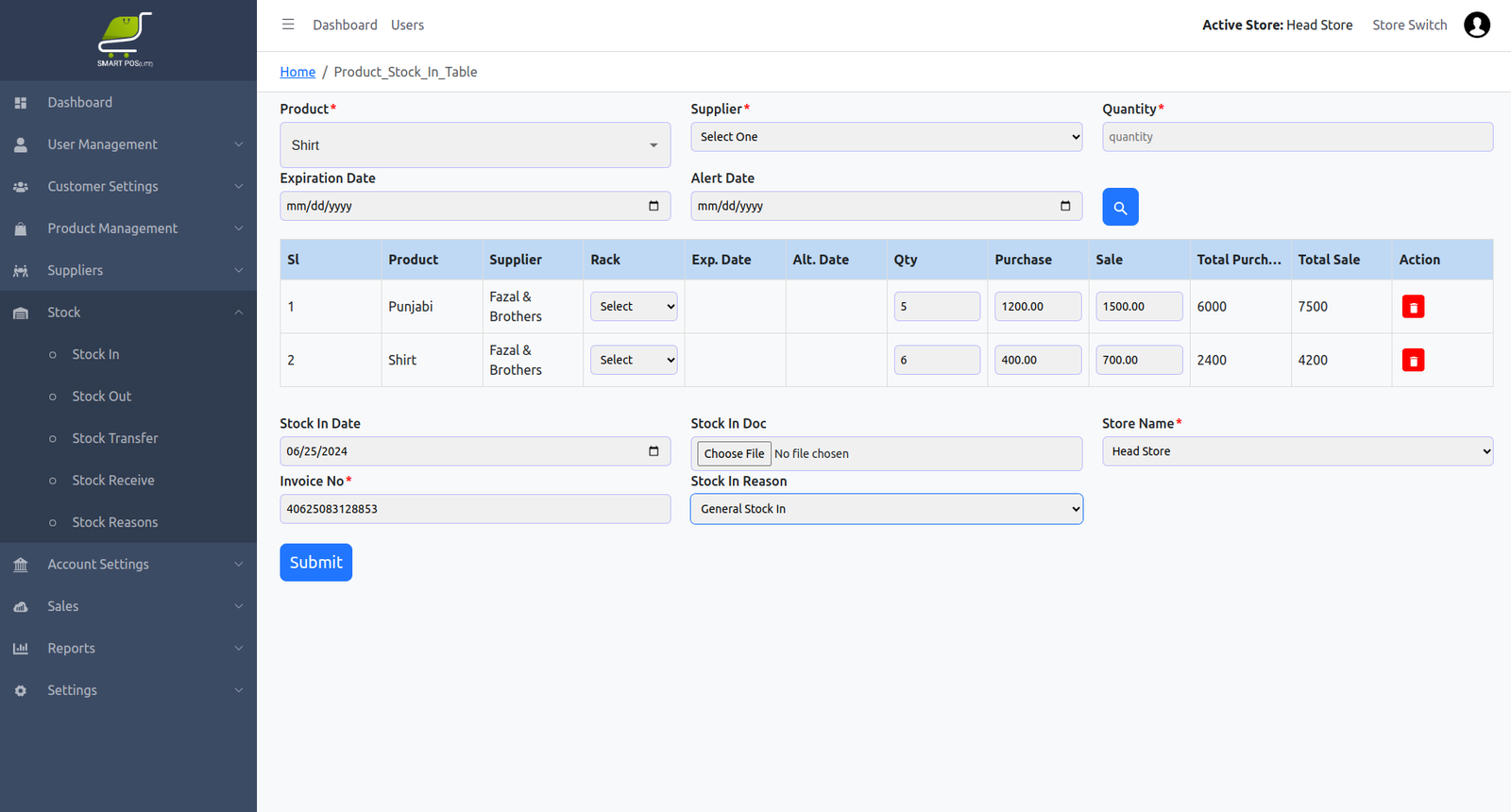The height and width of the screenshot is (812, 1511).
Task: Click the blue search icon button
Action: point(1120,207)
